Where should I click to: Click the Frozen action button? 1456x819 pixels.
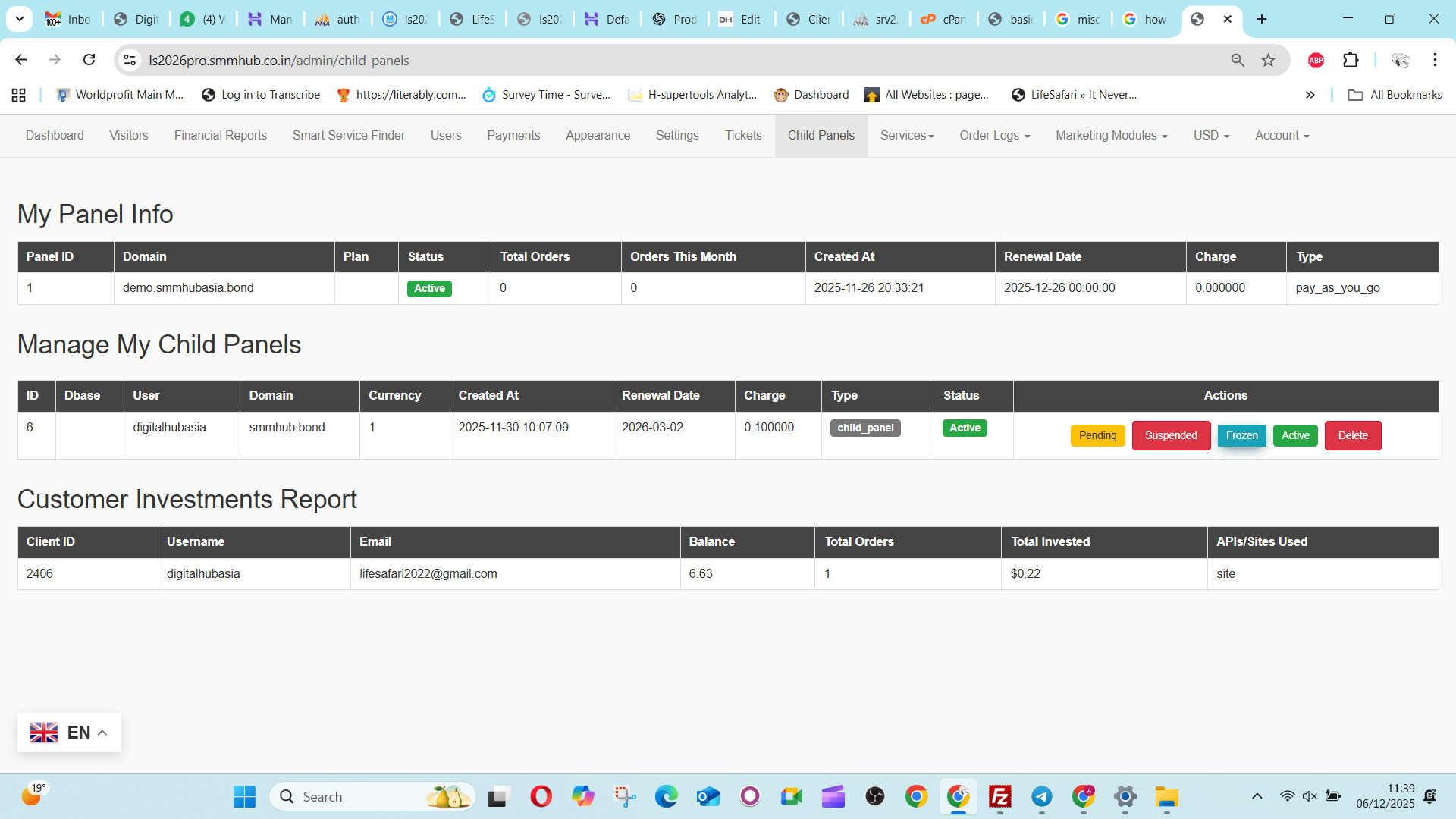pos(1241,435)
